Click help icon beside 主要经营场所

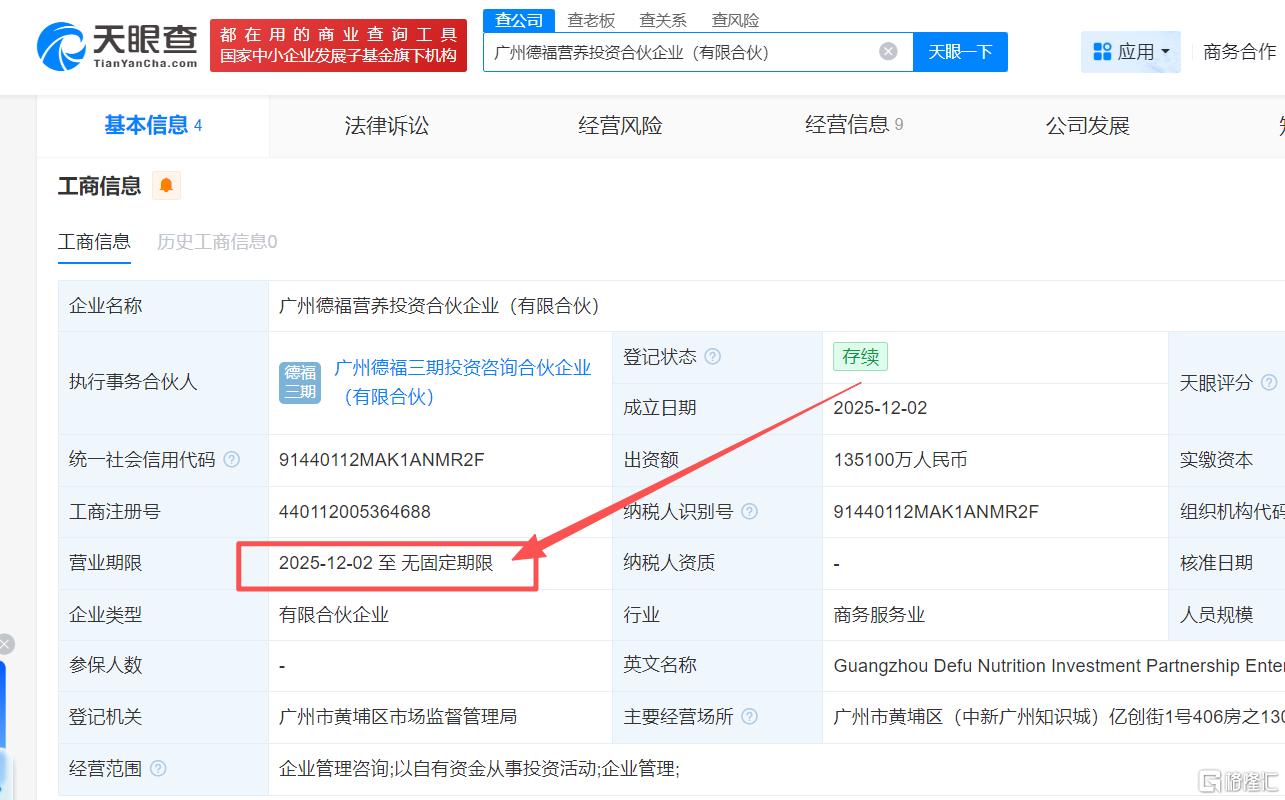[749, 717]
